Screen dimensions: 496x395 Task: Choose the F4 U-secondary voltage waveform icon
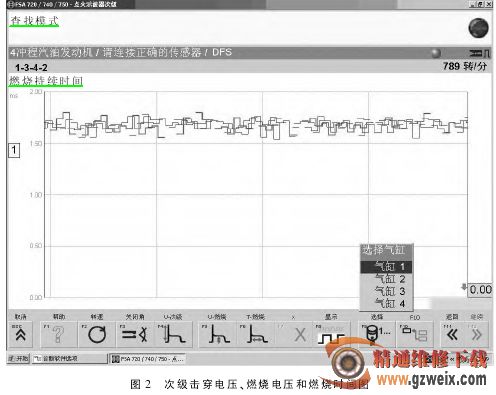point(173,334)
